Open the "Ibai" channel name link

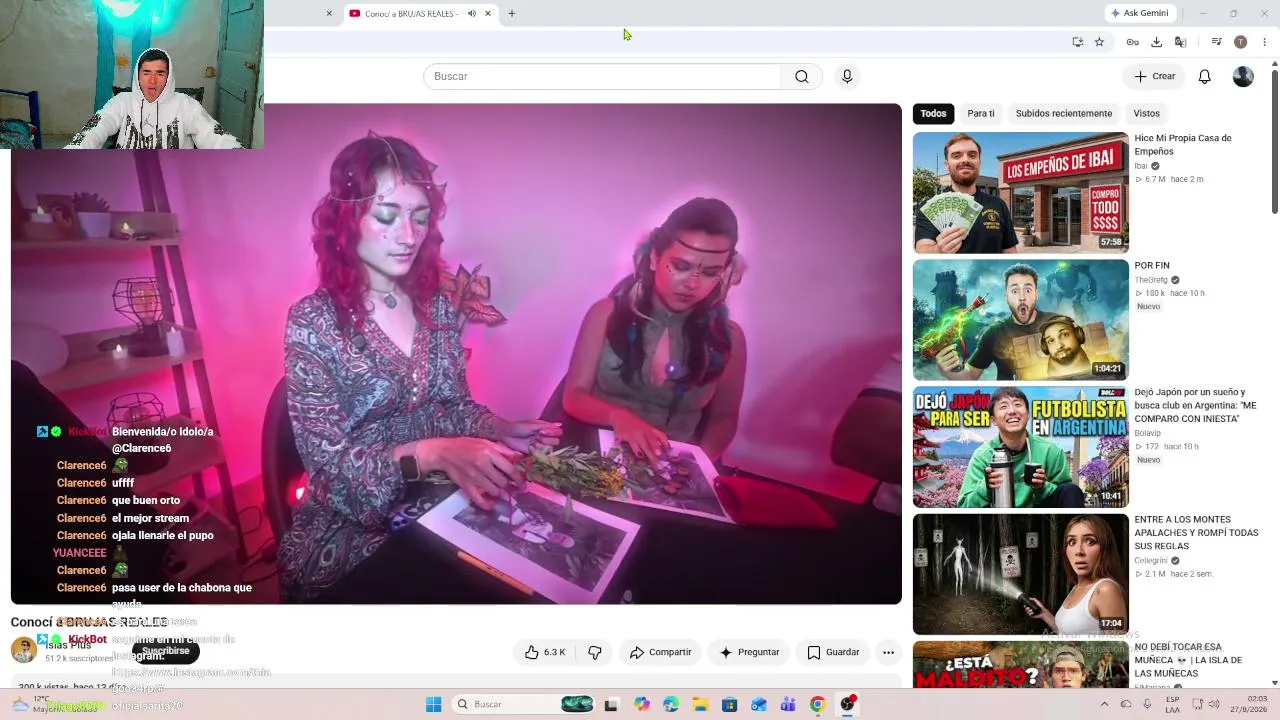(x=1141, y=166)
